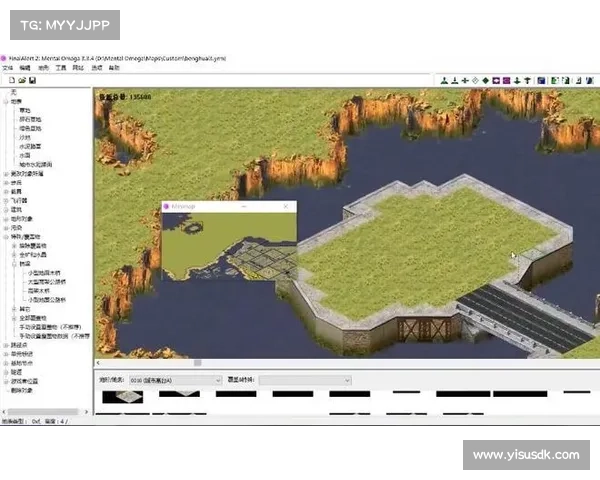This screenshot has height=480, width=600.
Task: Click the up-arrow raise tile icon
Action: (527, 80)
